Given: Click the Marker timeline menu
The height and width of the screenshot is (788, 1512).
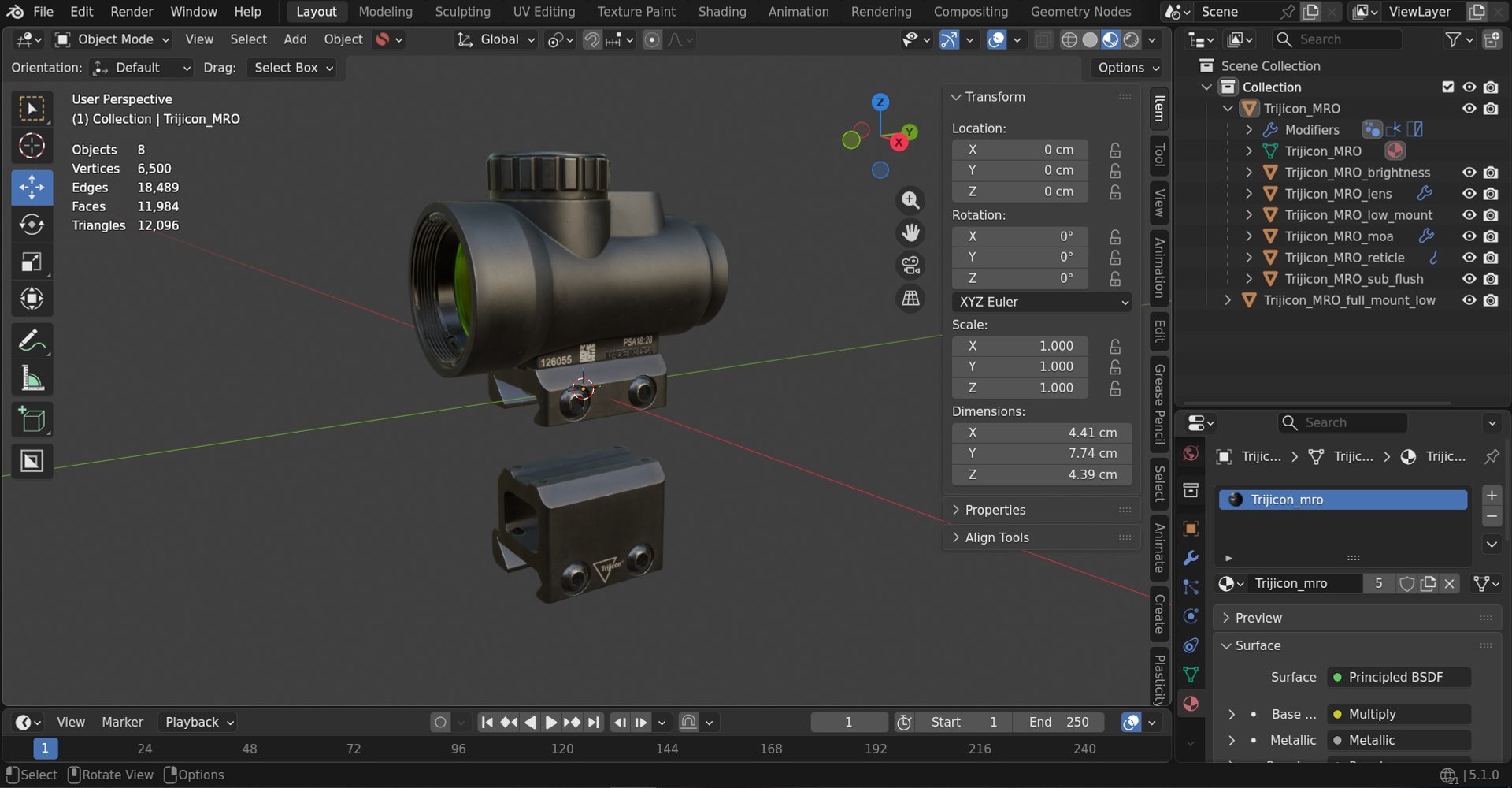Looking at the screenshot, I should (x=122, y=722).
